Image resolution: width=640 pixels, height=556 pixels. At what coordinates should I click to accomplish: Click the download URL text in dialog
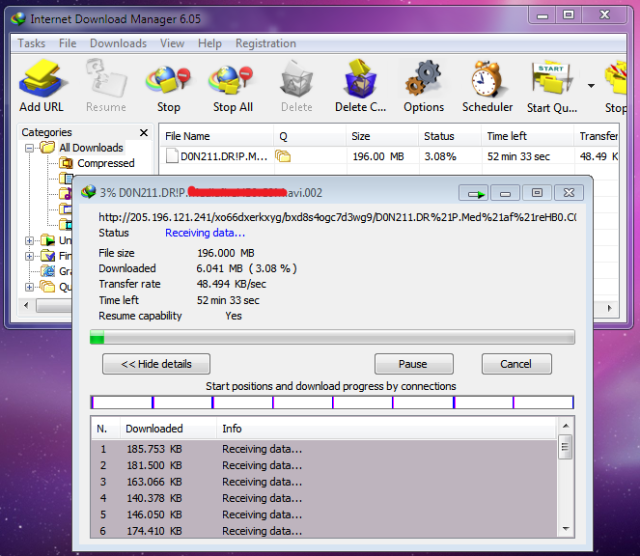click(x=337, y=217)
